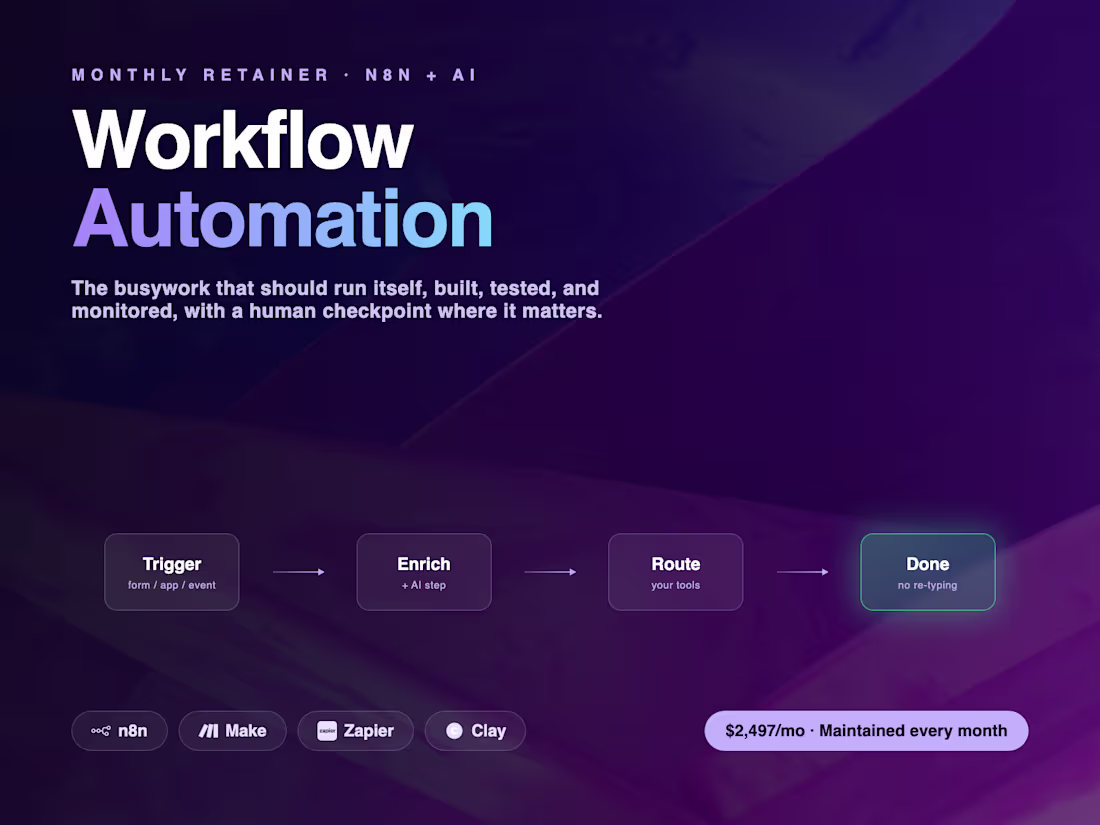Click the Done step card

click(x=927, y=572)
